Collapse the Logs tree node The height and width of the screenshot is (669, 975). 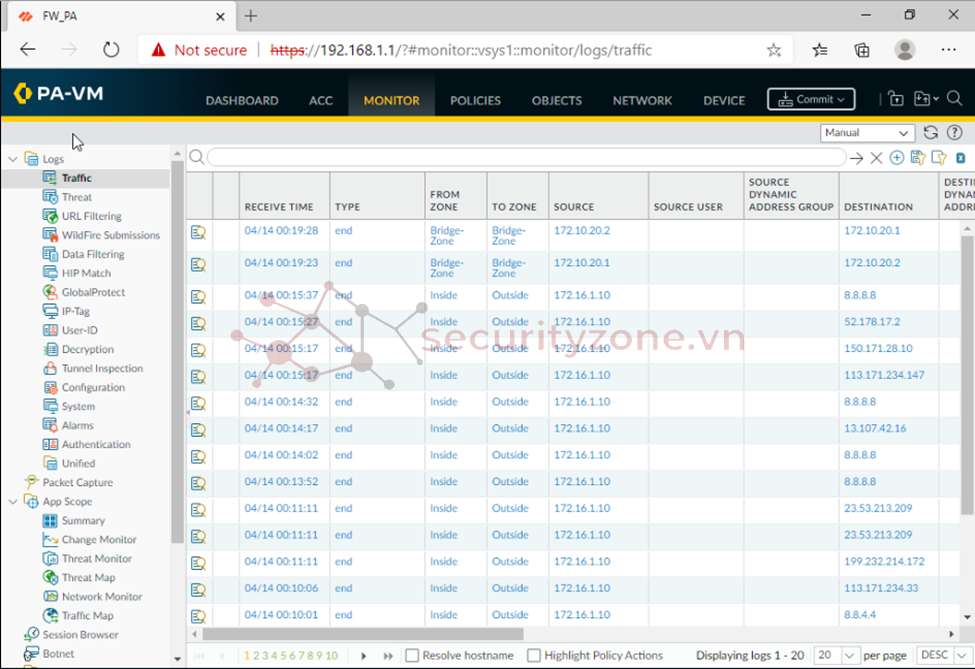(x=13, y=159)
